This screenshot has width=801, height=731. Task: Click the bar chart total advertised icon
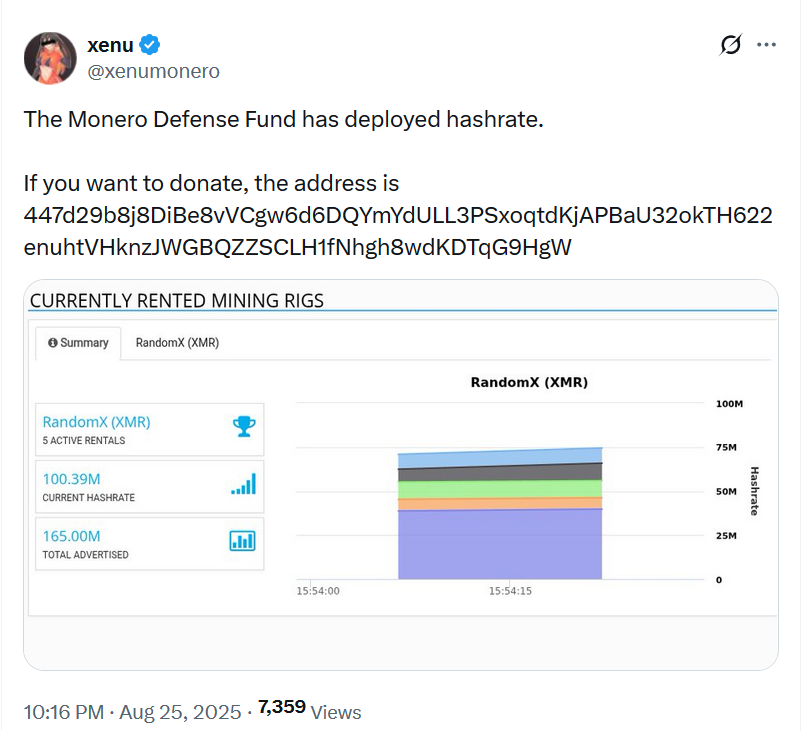pos(243,541)
